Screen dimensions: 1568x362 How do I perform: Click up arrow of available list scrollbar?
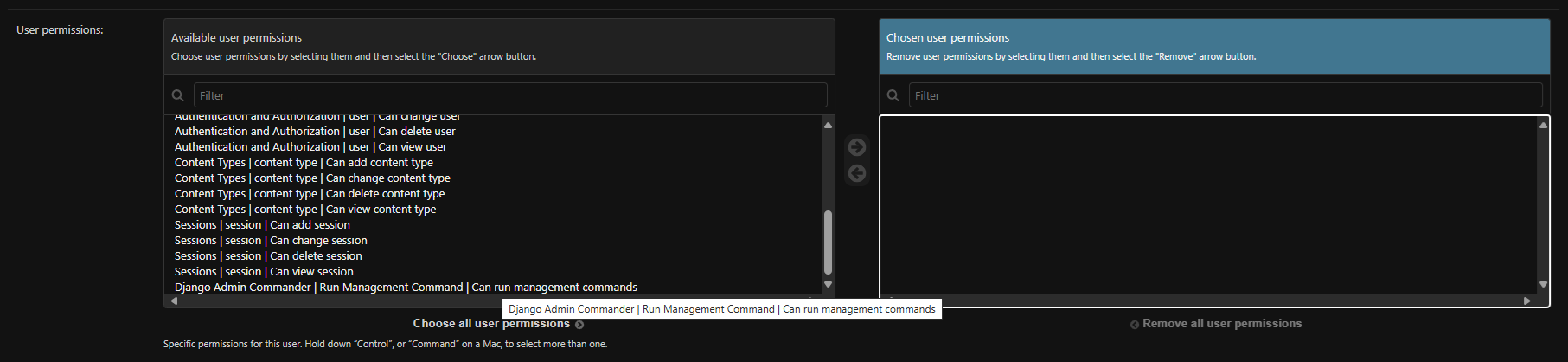click(x=828, y=126)
